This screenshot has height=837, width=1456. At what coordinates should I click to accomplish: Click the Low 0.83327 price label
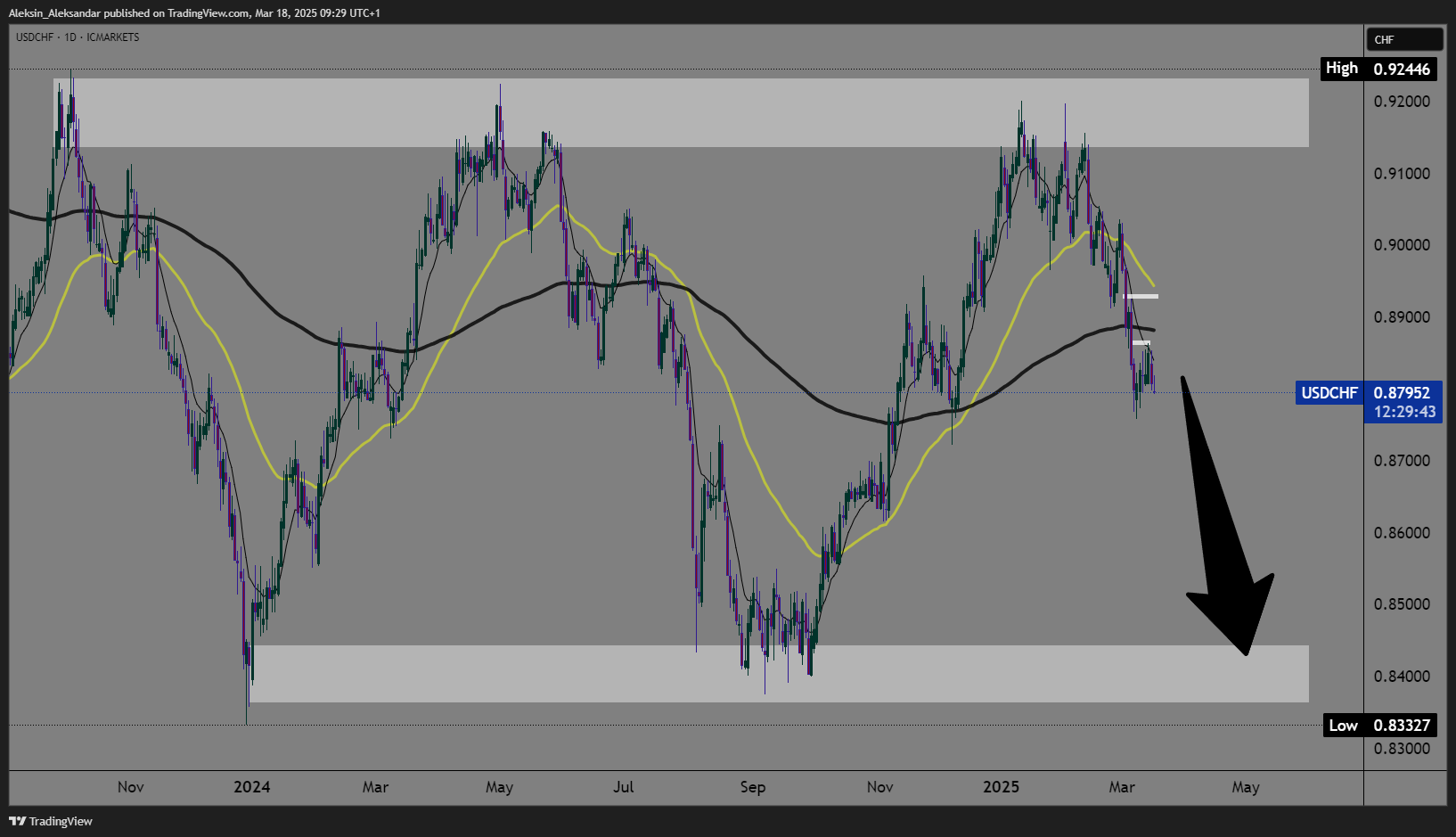point(1379,726)
